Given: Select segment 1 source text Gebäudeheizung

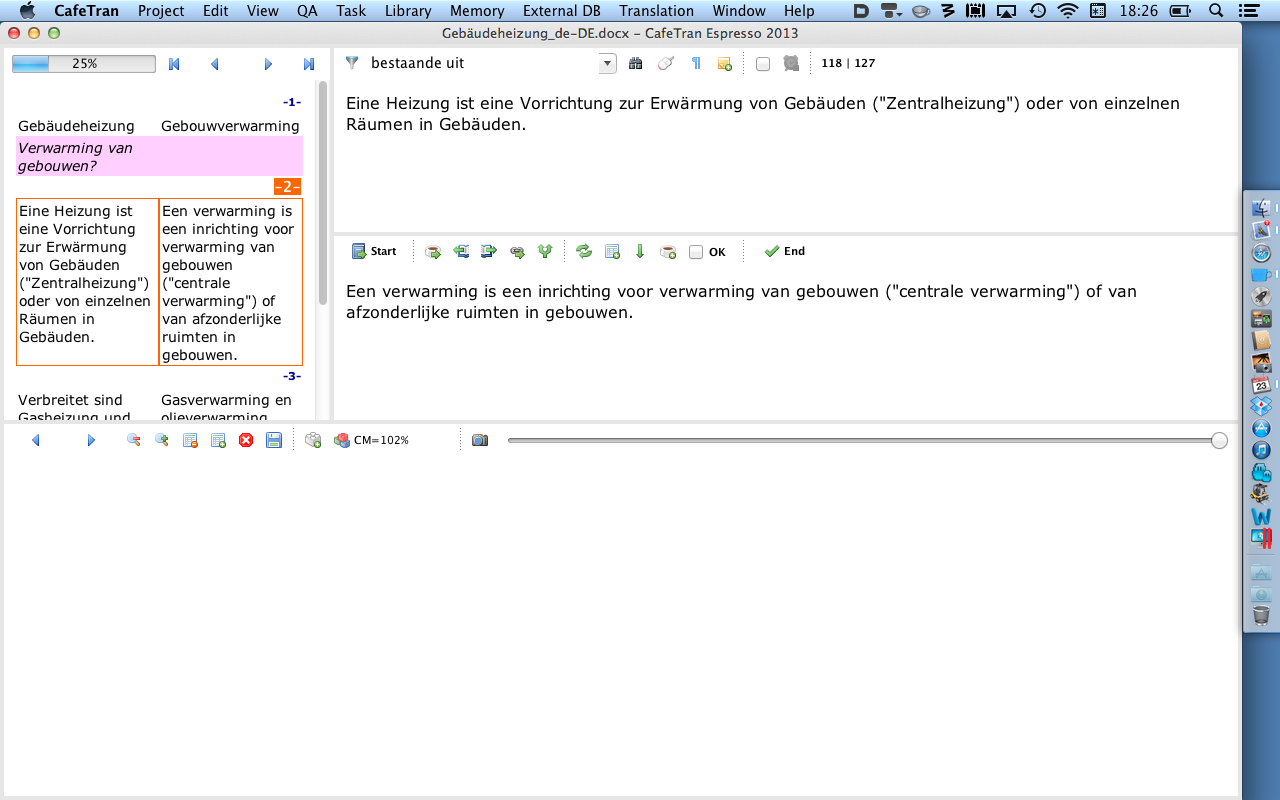Looking at the screenshot, I should [x=76, y=126].
